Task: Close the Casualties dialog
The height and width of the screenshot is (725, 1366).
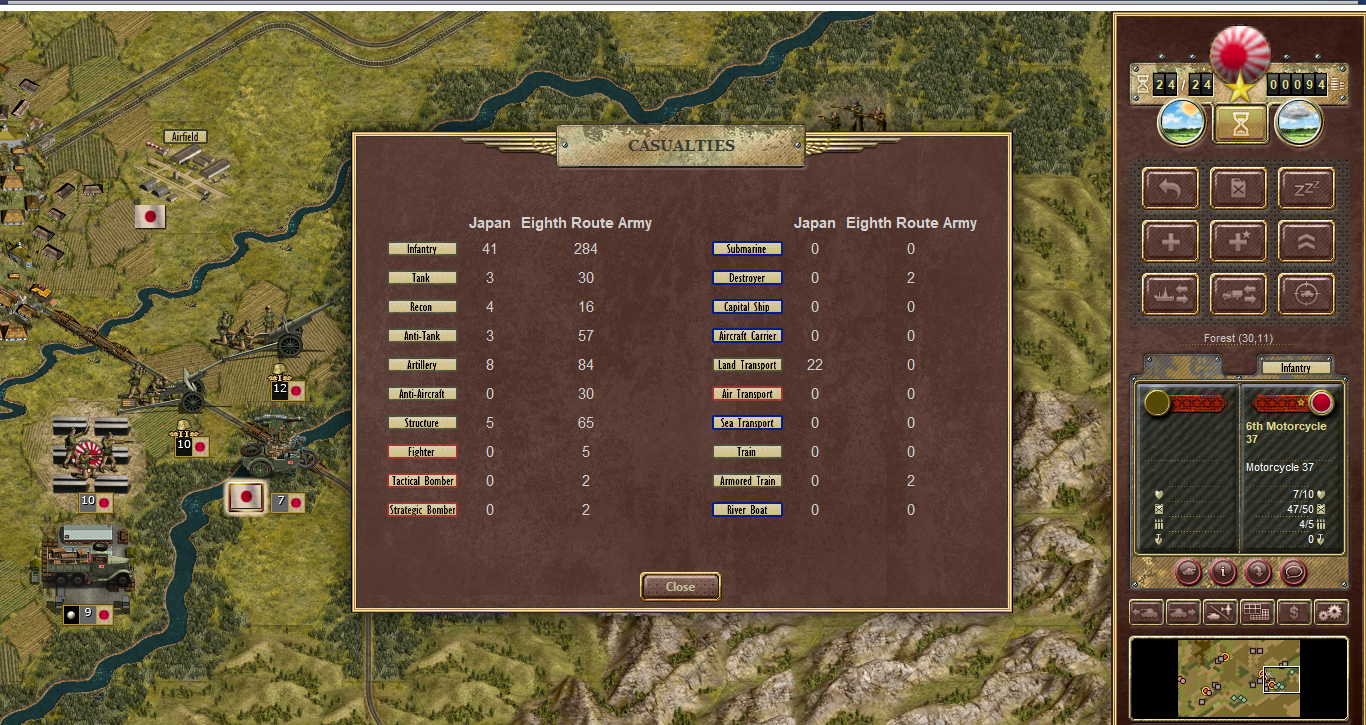Action: click(680, 587)
